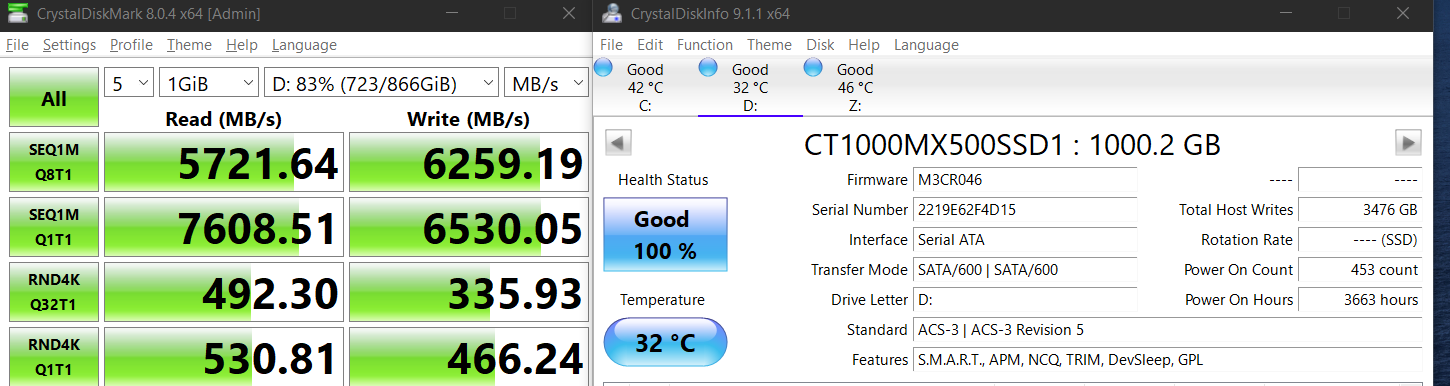This screenshot has height=386, width=1450.
Task: Open Language menu in CrystalDiskMark
Action: [304, 45]
